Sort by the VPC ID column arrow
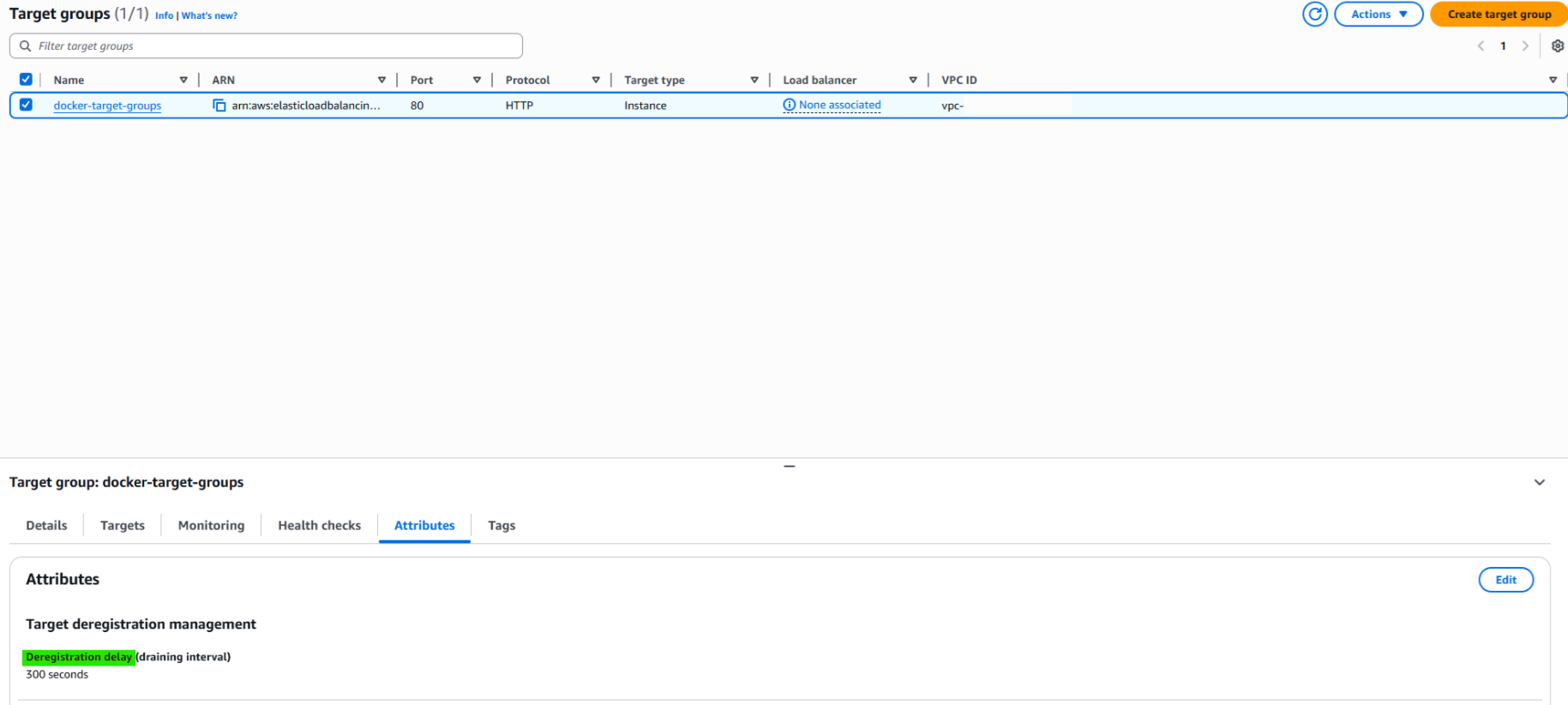The width and height of the screenshot is (1568, 705). click(x=1553, y=80)
